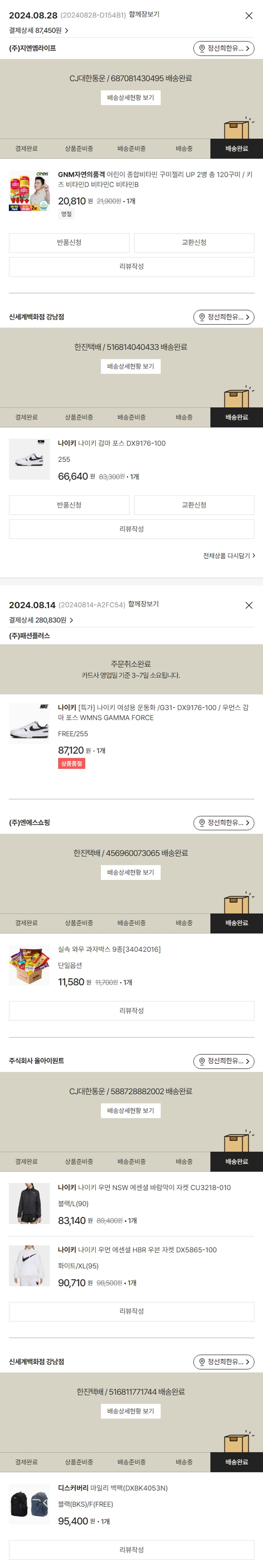Open GNM vitamin gummies product thumbnail
The height and width of the screenshot is (1568, 263).
pos(29,190)
